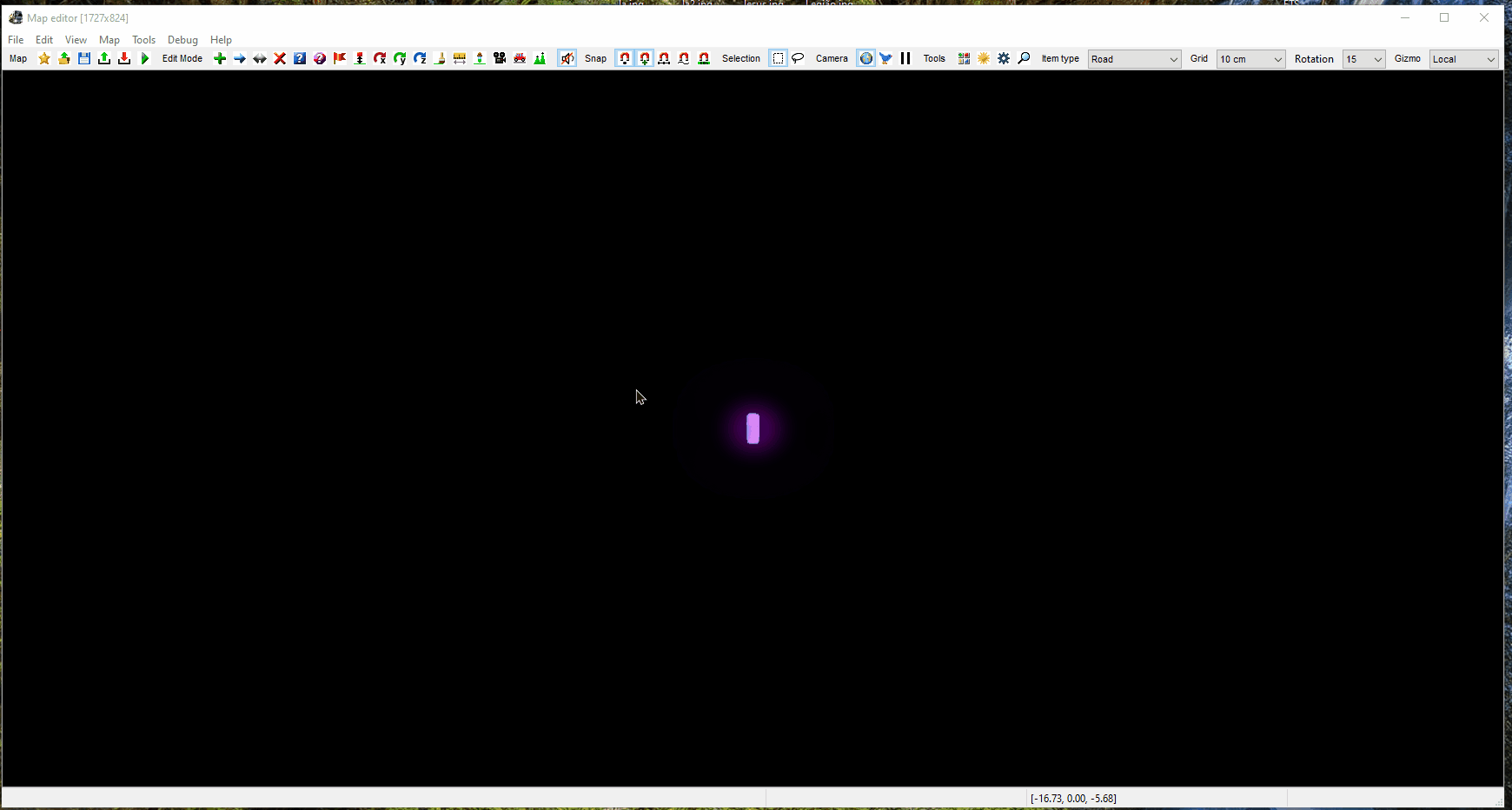Viewport: 1512px width, 810px height.
Task: Click the yellow star new map icon
Action: (44, 58)
